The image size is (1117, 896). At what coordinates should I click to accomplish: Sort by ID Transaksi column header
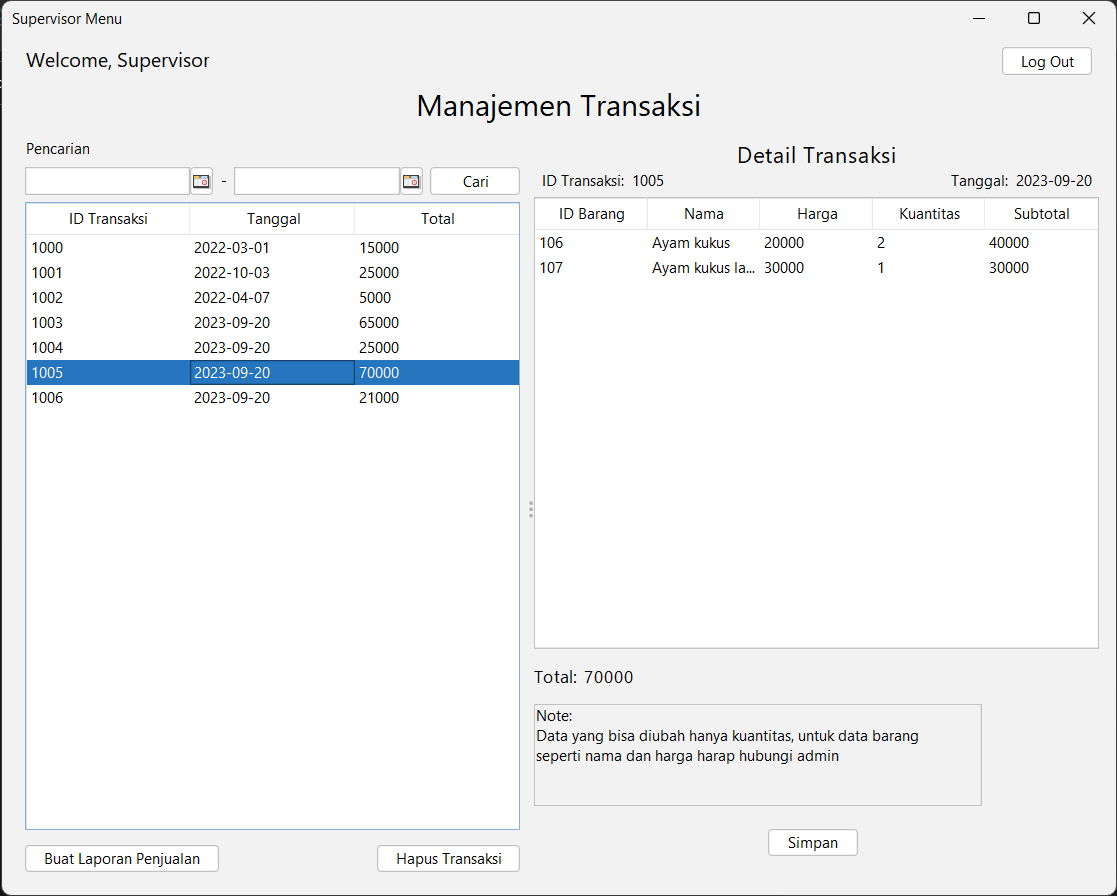(x=108, y=219)
